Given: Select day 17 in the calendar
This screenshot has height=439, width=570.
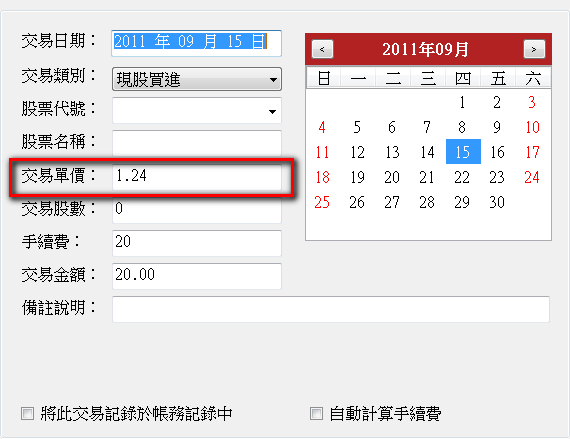Looking at the screenshot, I should [532, 152].
